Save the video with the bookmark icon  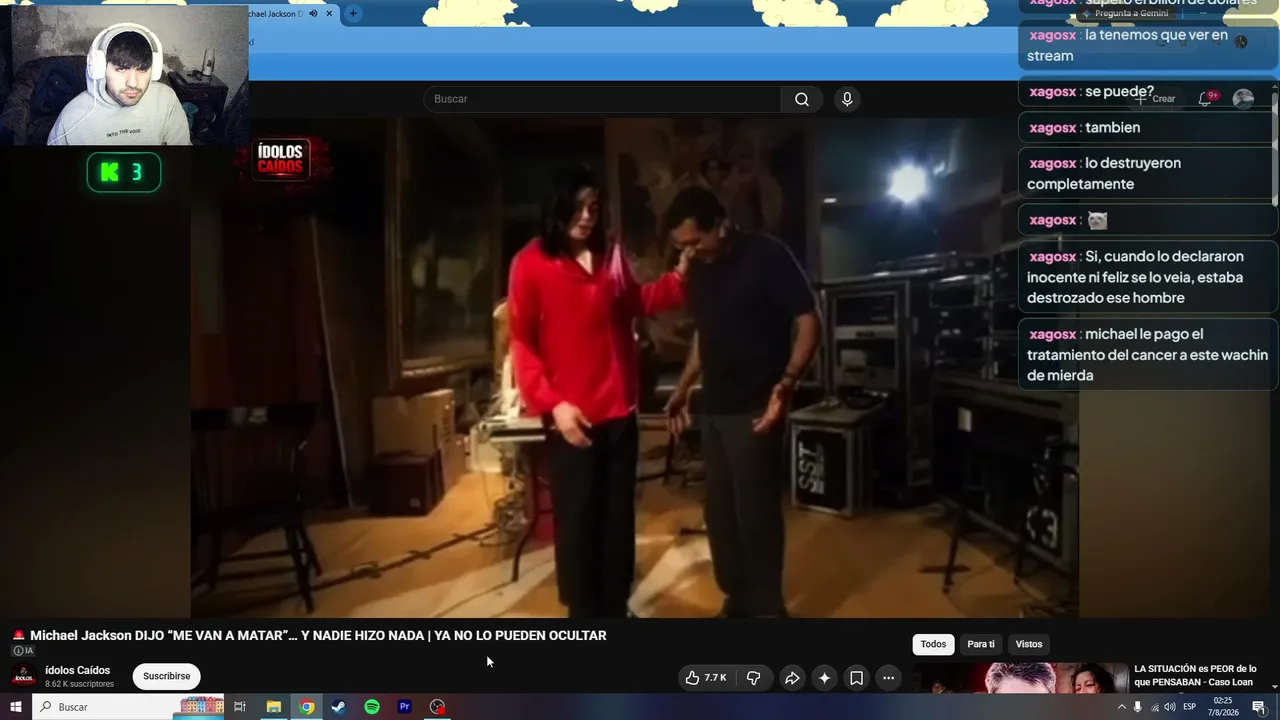click(857, 678)
